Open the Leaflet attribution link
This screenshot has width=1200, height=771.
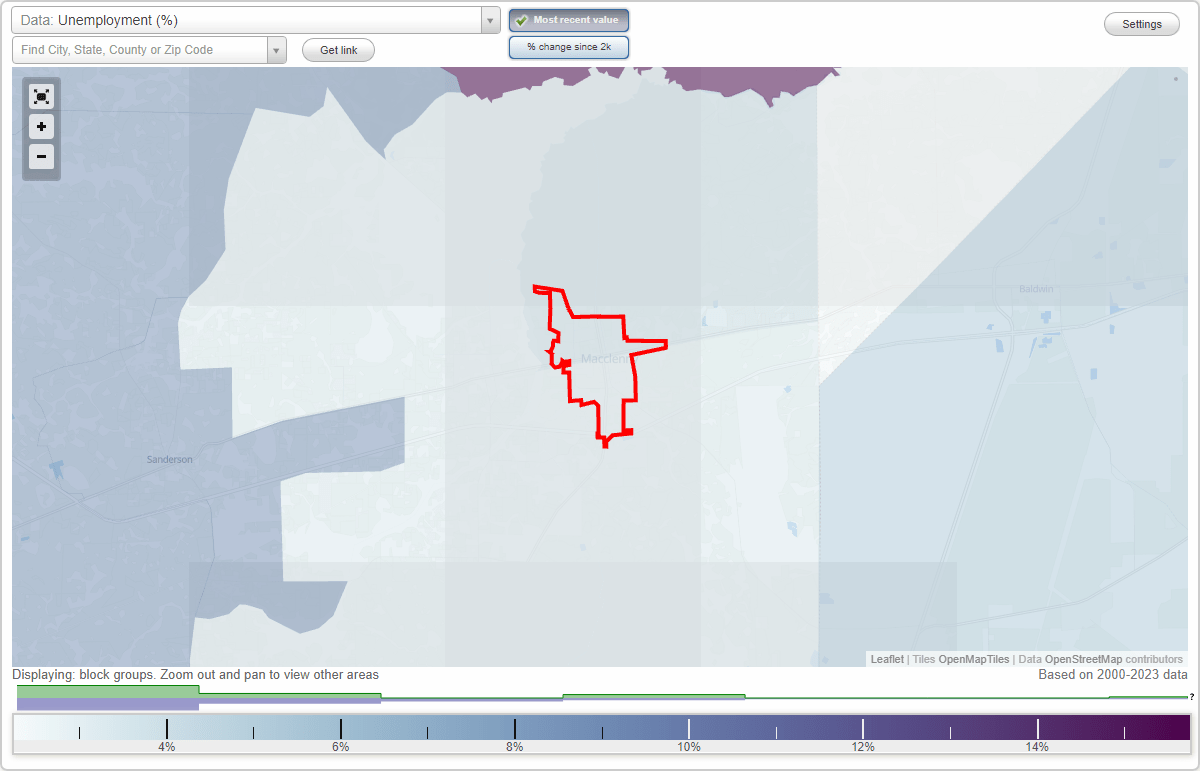click(x=887, y=659)
